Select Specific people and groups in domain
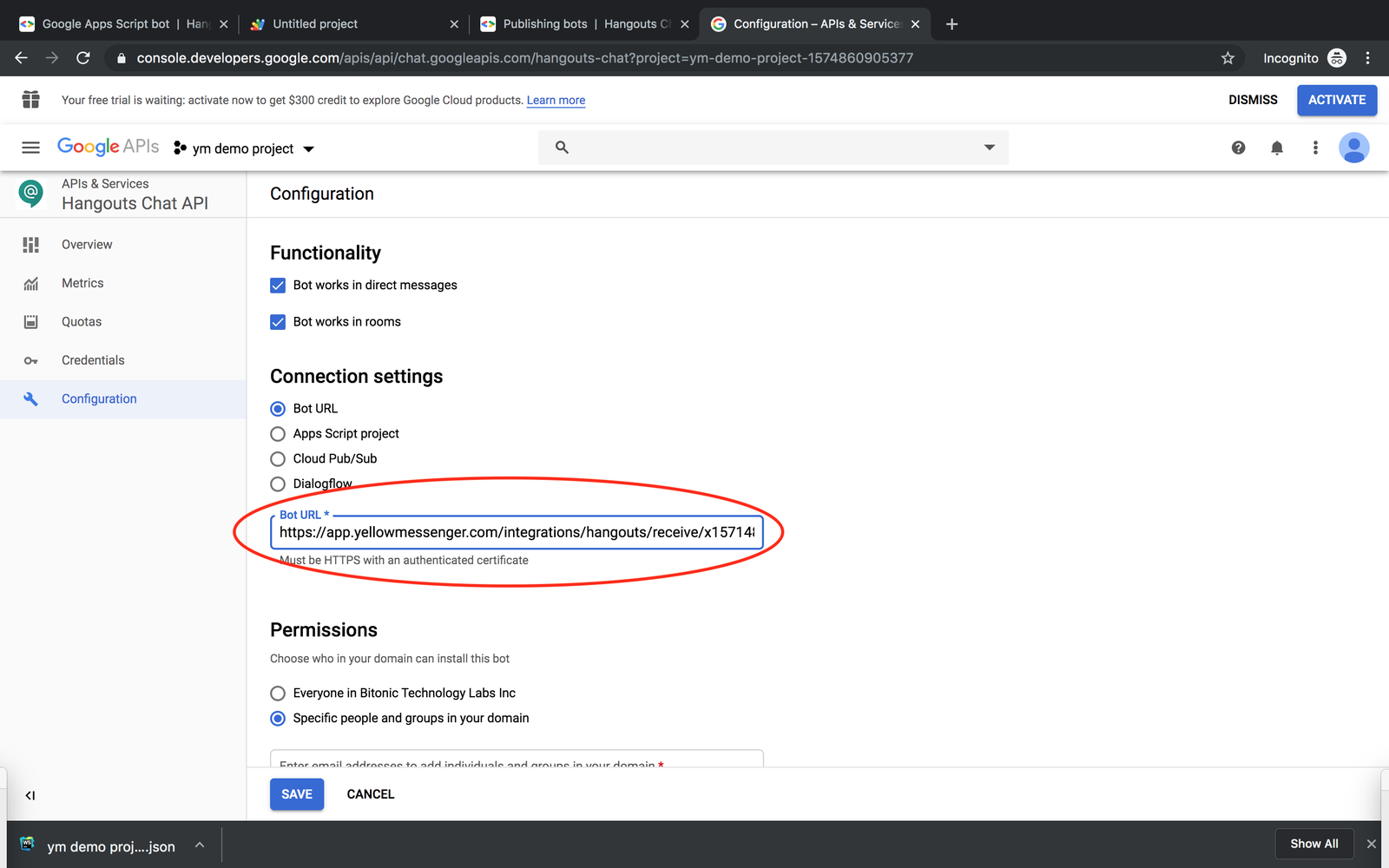The height and width of the screenshot is (868, 1389). [x=278, y=719]
